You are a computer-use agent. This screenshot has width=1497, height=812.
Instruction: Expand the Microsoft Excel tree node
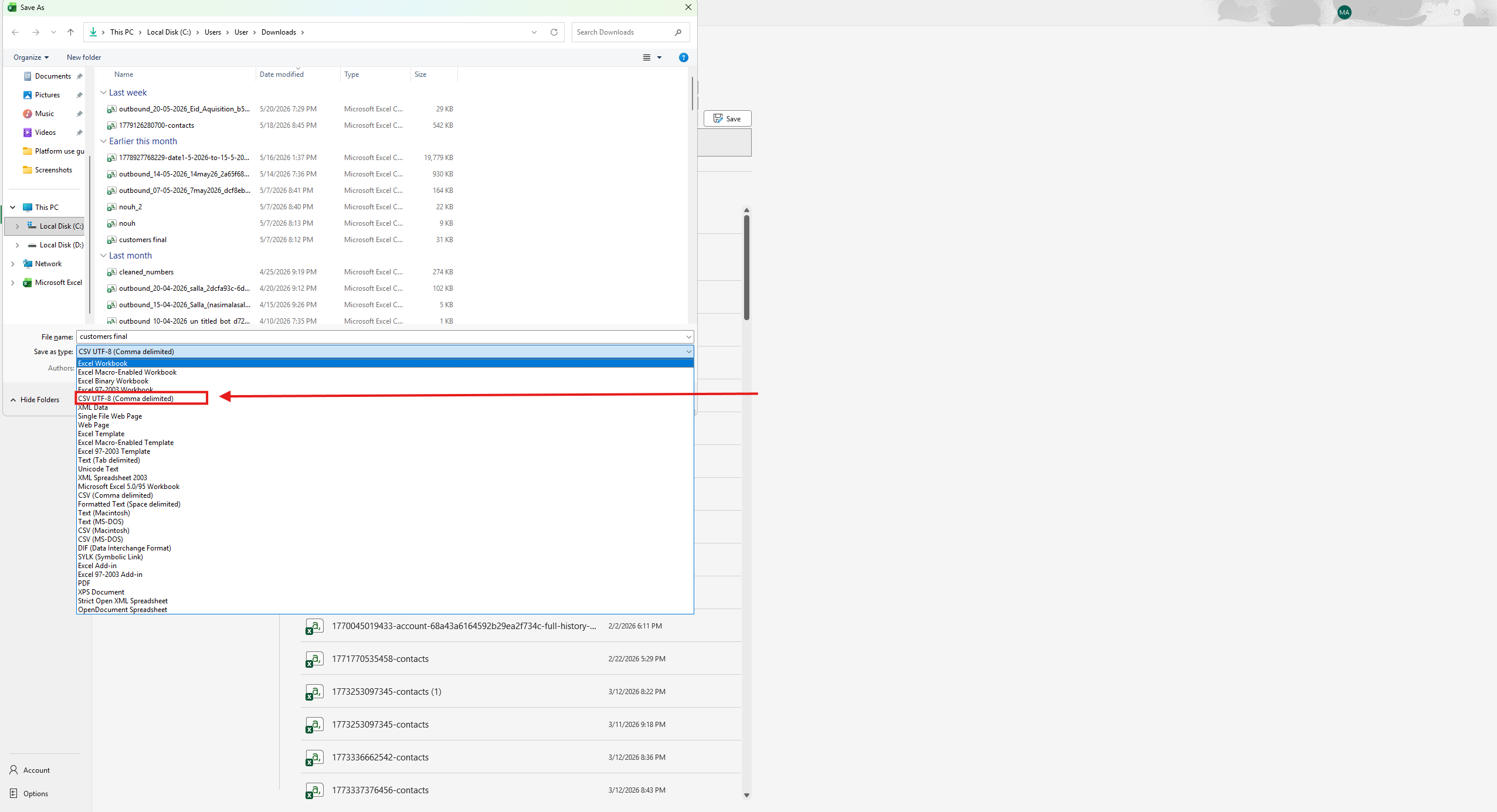coord(12,283)
